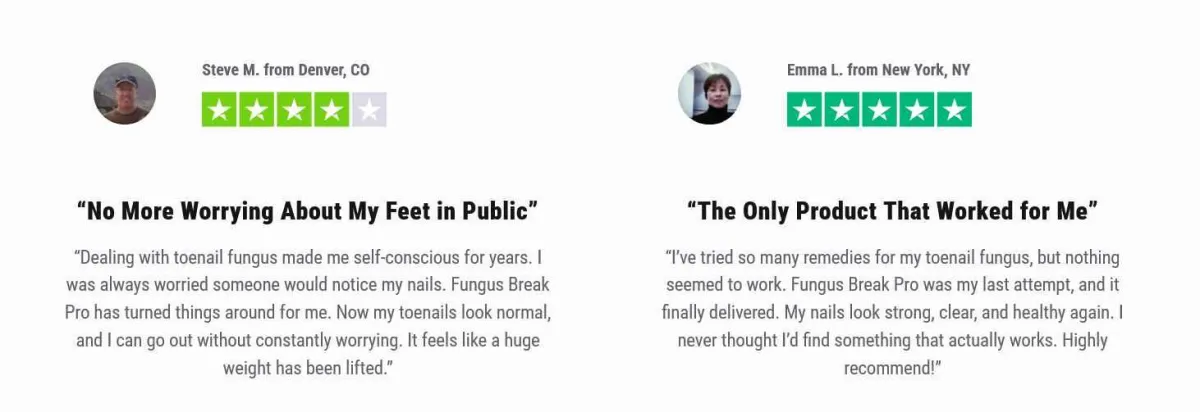Click 'The Only Product That Worked for Me' heading
The image size is (1200, 412).
pos(893,212)
